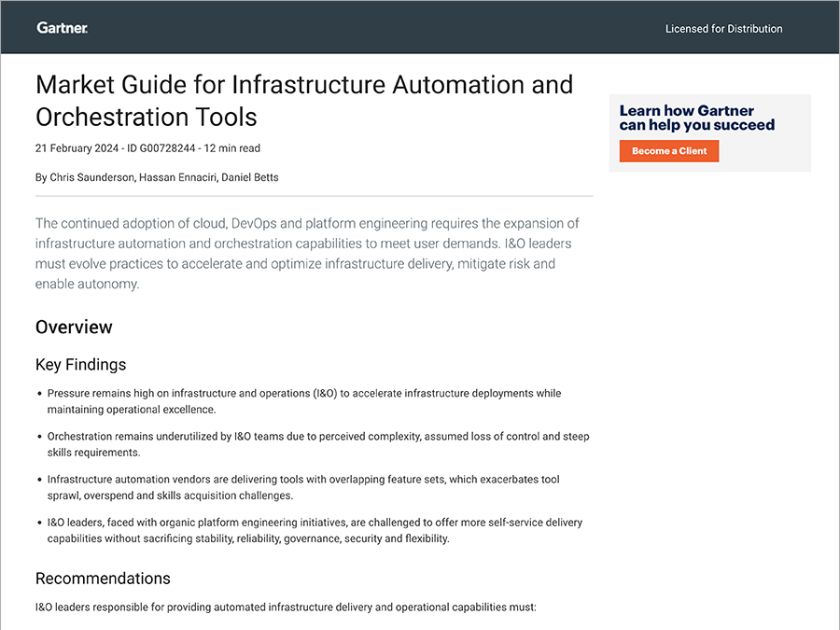The height and width of the screenshot is (630, 840).
Task: Click the Market Guide report title
Action: [304, 101]
